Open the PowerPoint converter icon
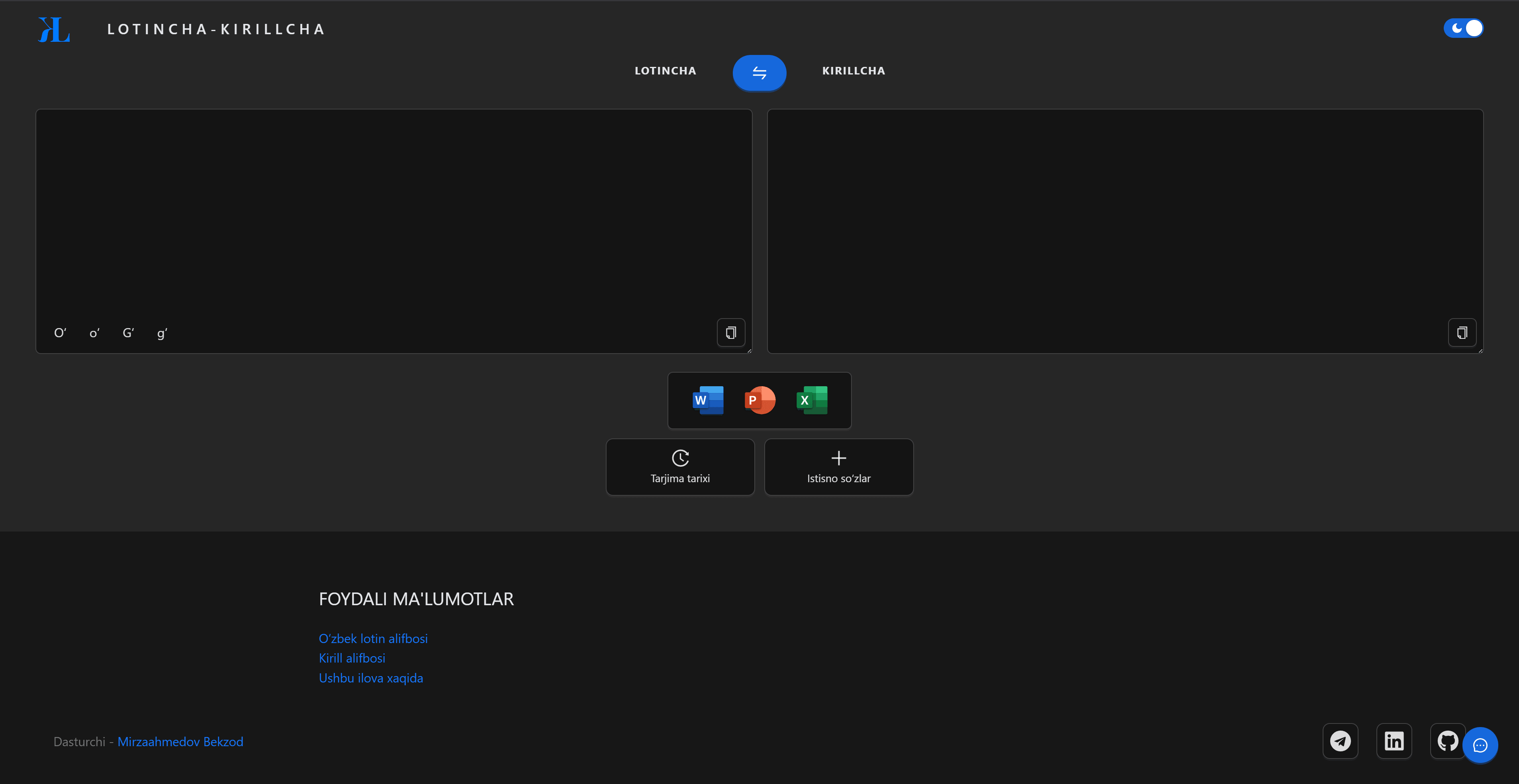This screenshot has width=1519, height=784. (759, 400)
